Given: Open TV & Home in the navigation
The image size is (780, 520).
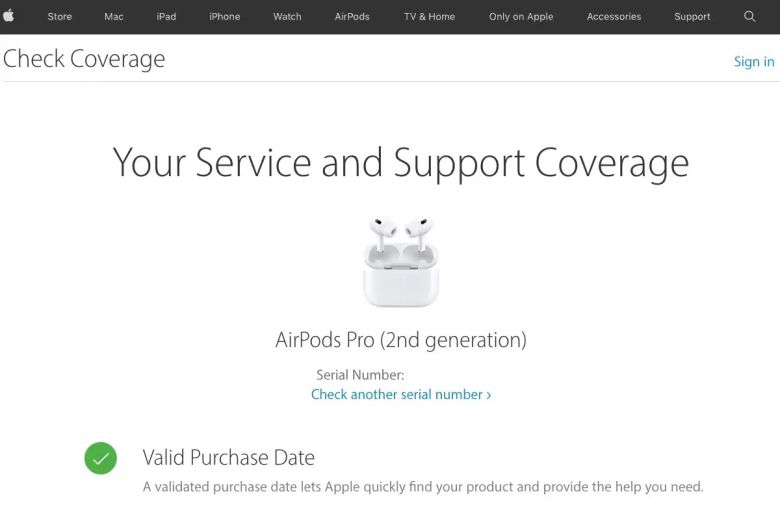Looking at the screenshot, I should (429, 17).
